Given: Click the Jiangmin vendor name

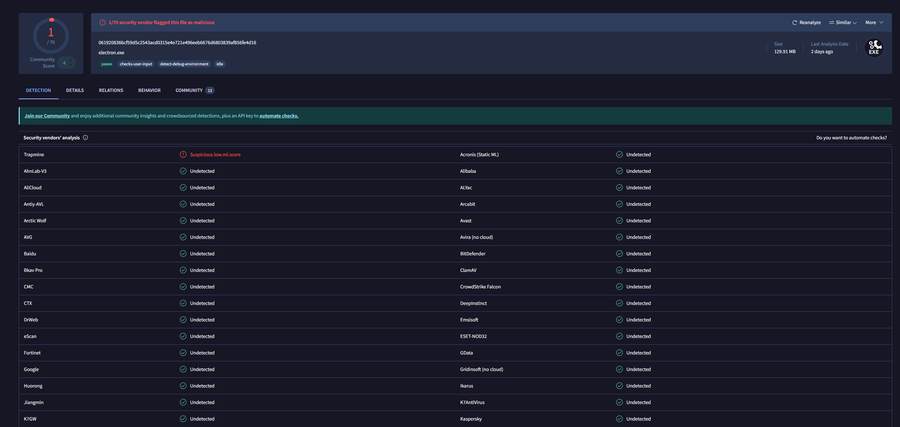Looking at the screenshot, I should point(33,402).
